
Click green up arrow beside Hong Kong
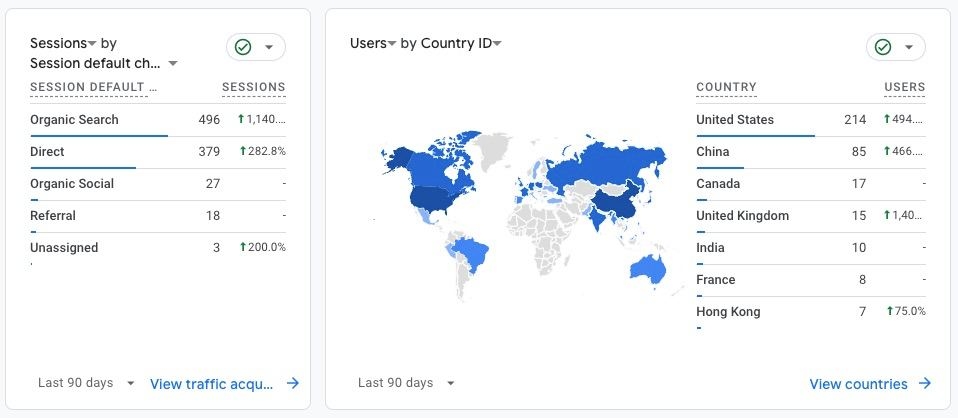pyautogui.click(x=890, y=311)
